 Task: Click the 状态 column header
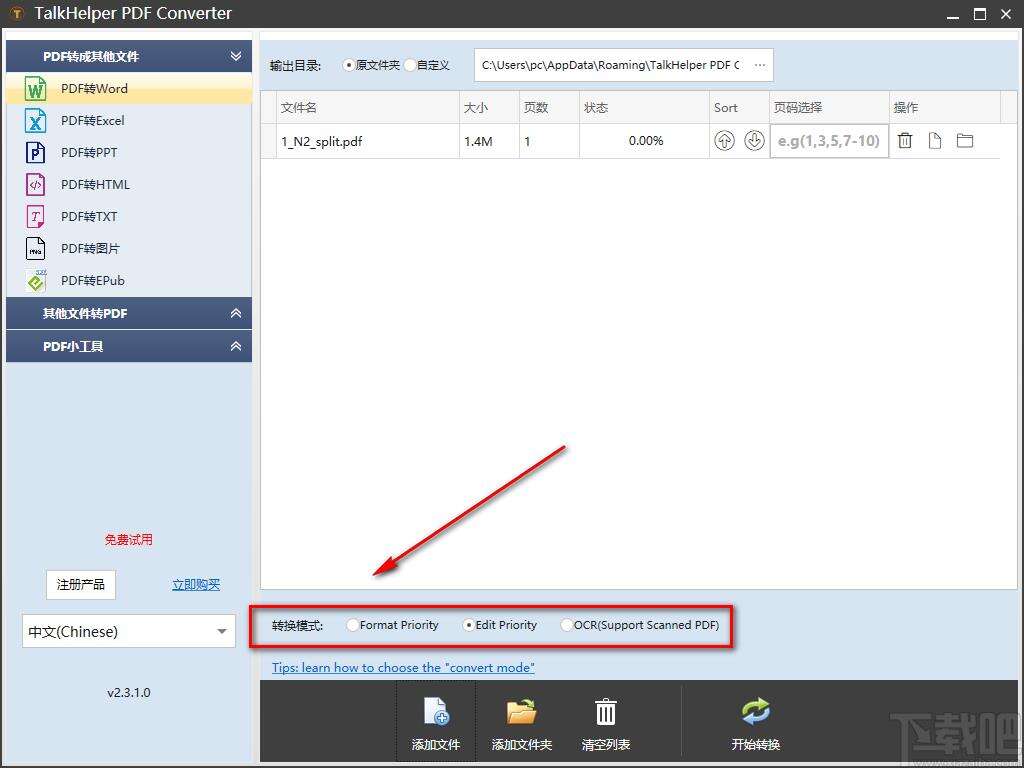(645, 107)
